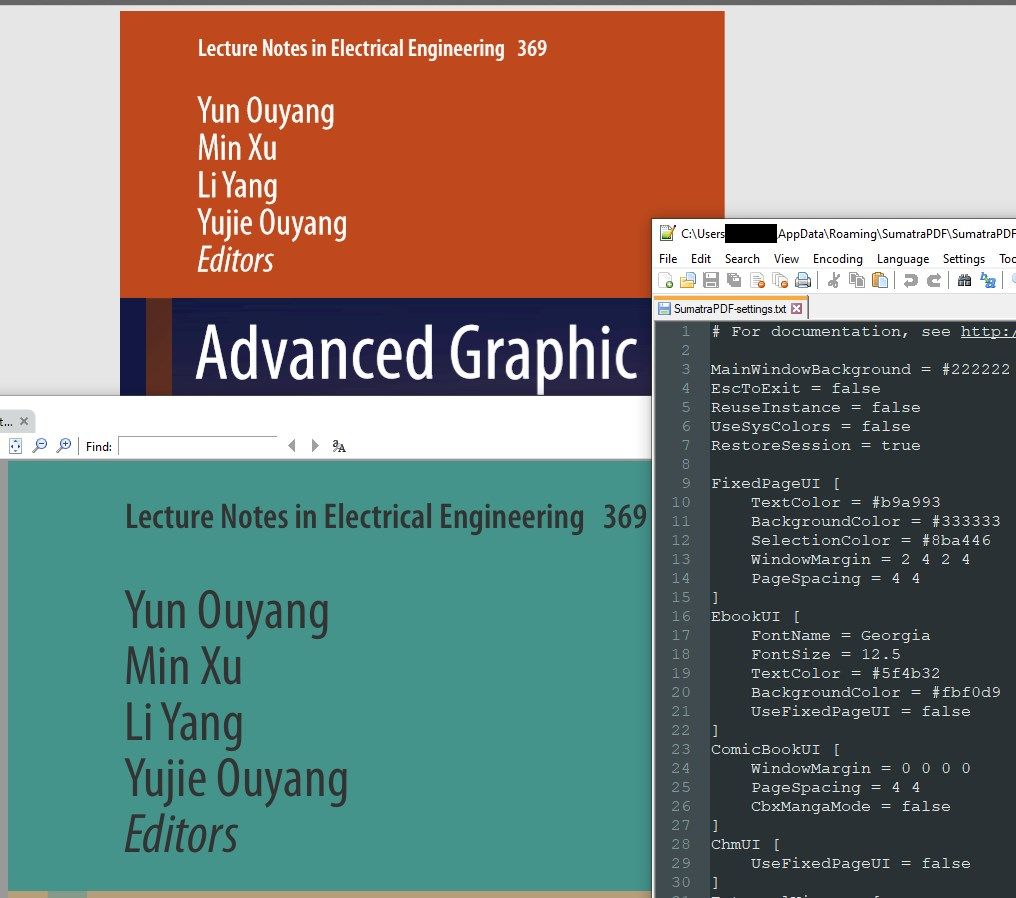Open the Settings menu in Notepad++
The width and height of the screenshot is (1016, 898).
click(963, 258)
